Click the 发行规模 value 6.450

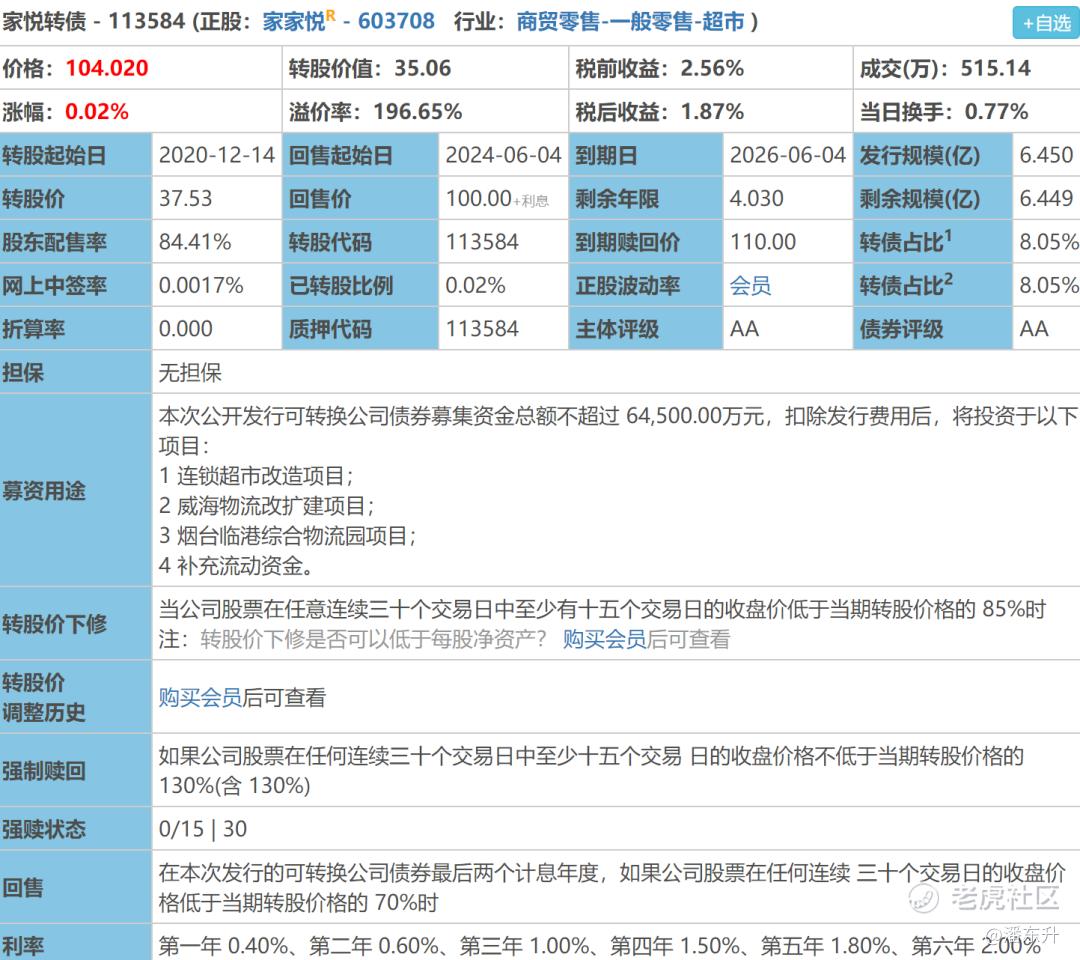click(1046, 155)
